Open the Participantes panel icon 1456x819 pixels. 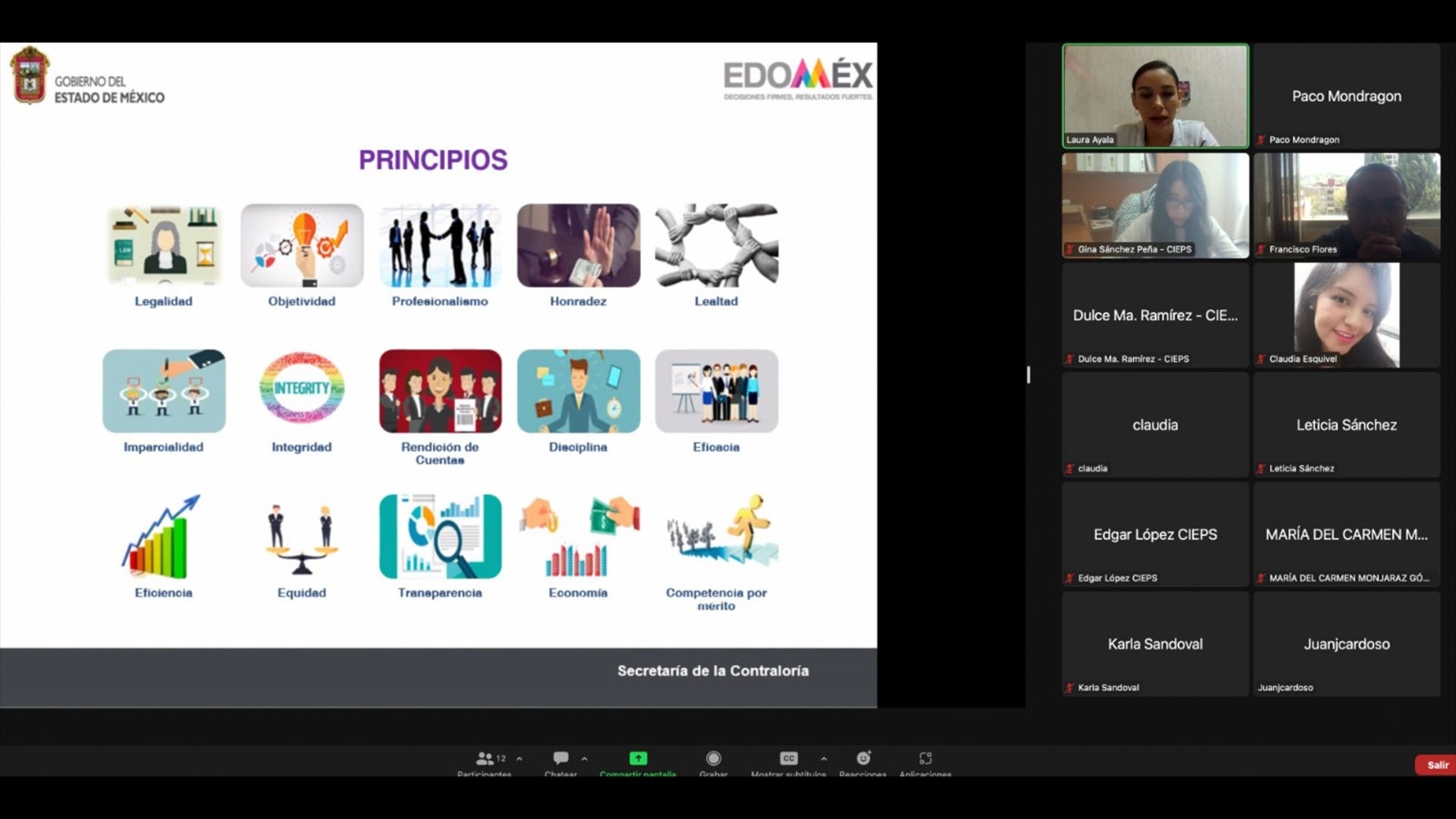[485, 758]
